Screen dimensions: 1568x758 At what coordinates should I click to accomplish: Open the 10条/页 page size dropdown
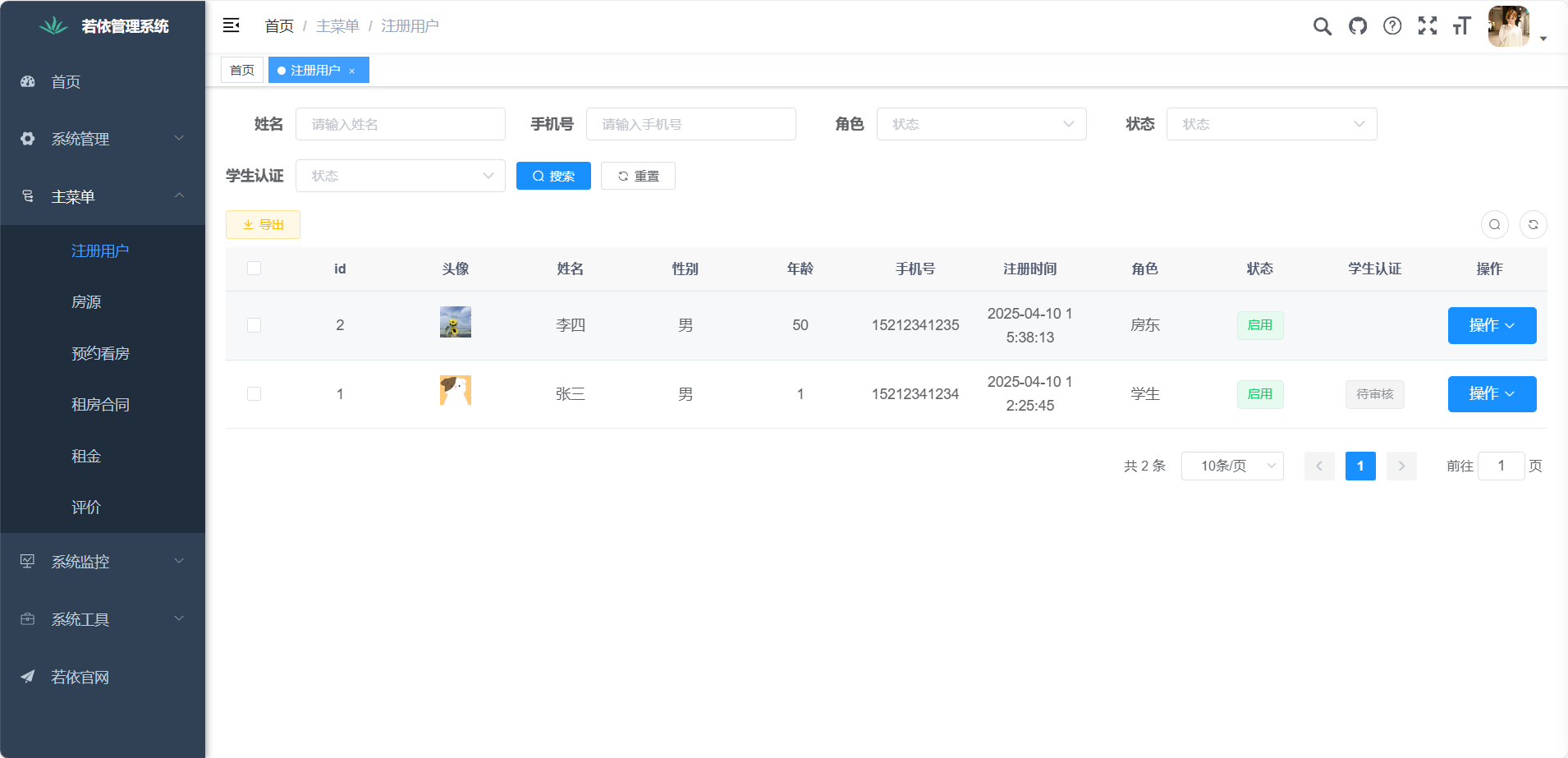[x=1232, y=466]
